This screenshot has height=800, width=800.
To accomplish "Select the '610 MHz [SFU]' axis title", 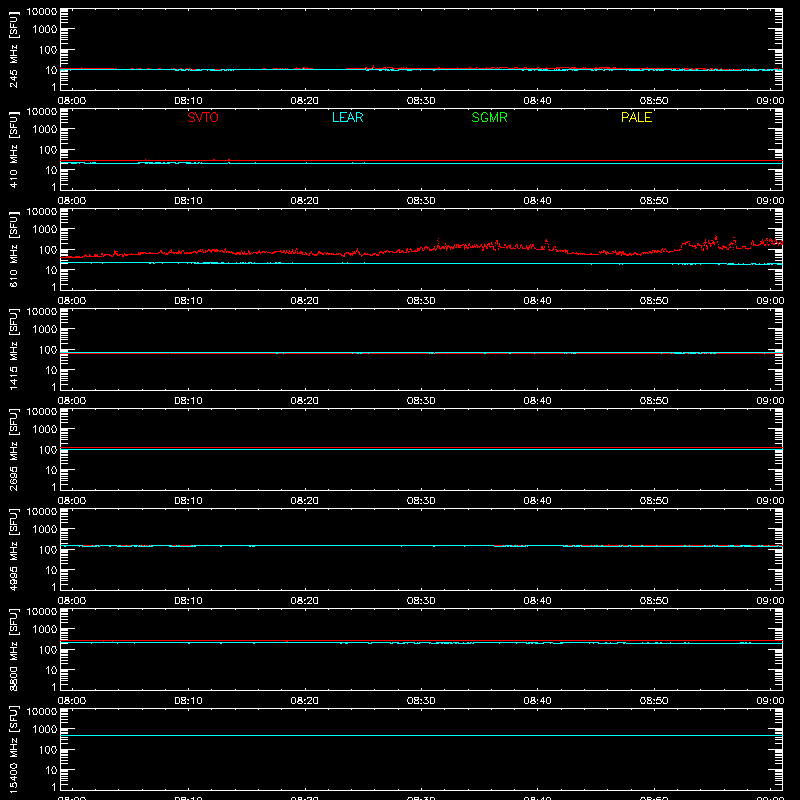I will [13, 249].
